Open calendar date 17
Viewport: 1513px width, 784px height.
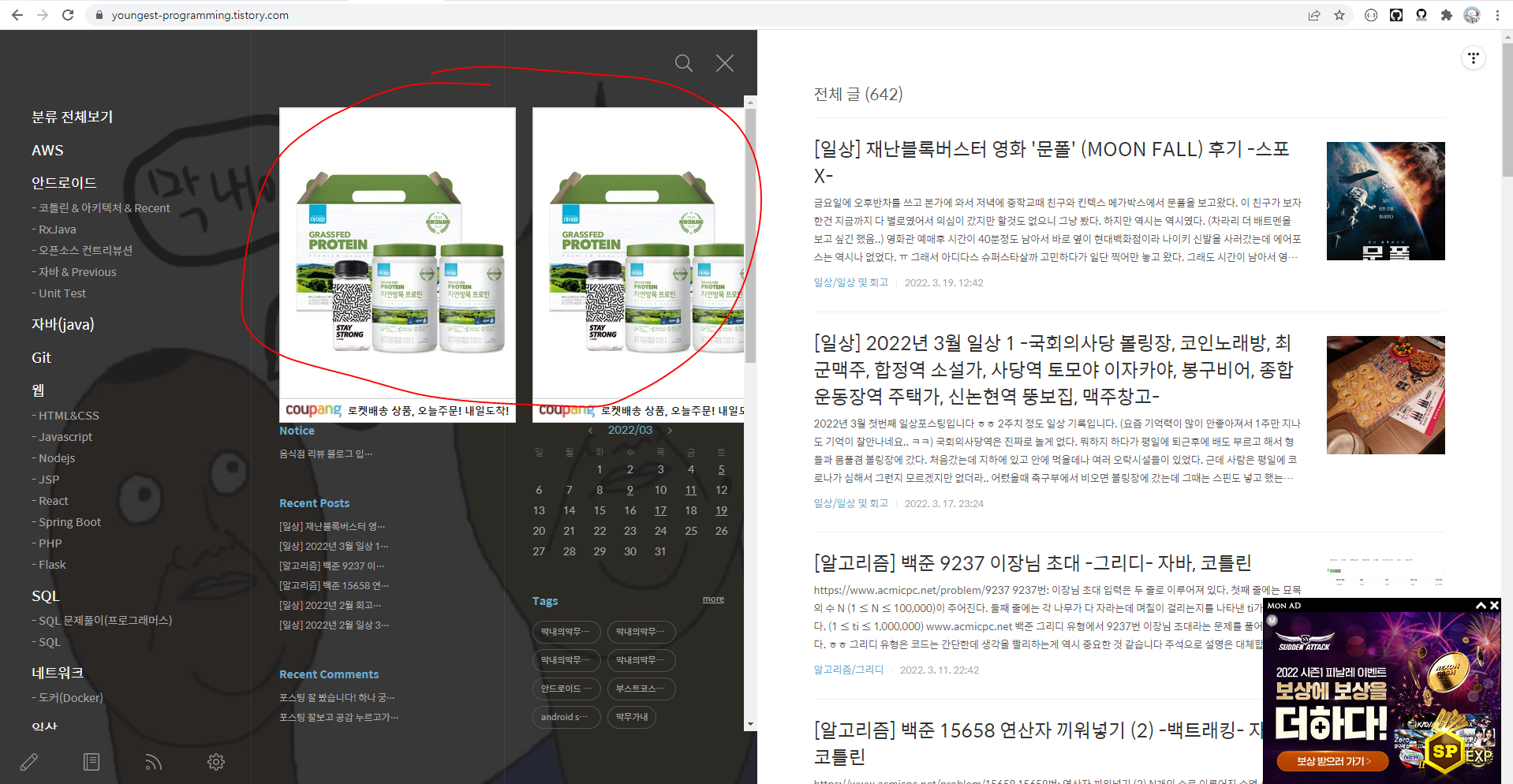tap(660, 510)
